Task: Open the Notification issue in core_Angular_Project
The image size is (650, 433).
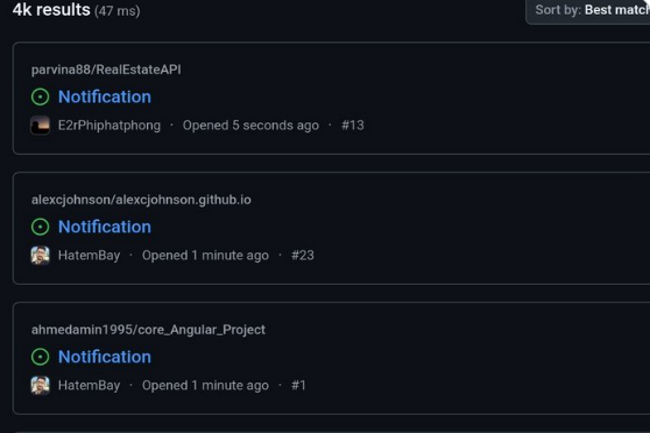Action: pos(104,357)
